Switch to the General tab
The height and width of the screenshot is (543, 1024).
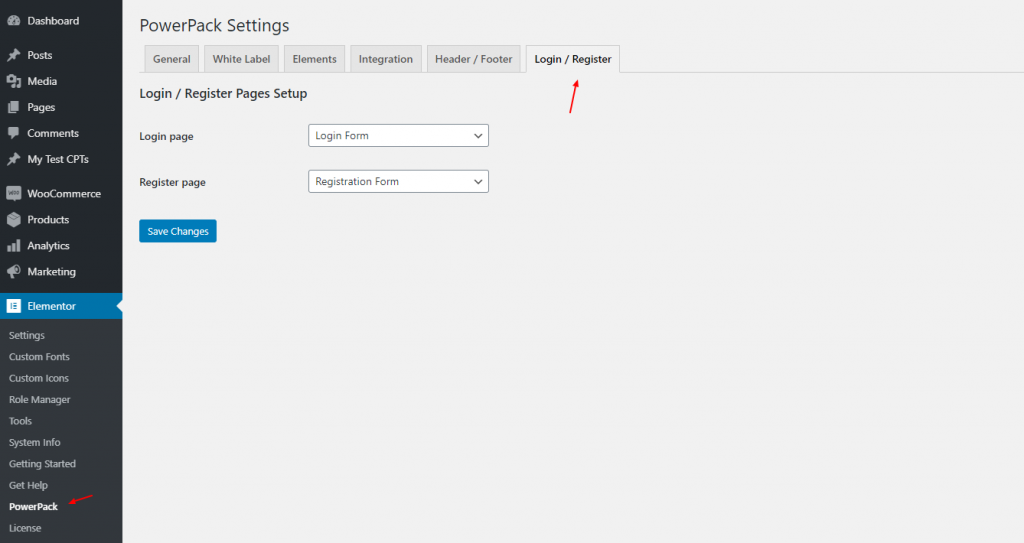coord(172,59)
